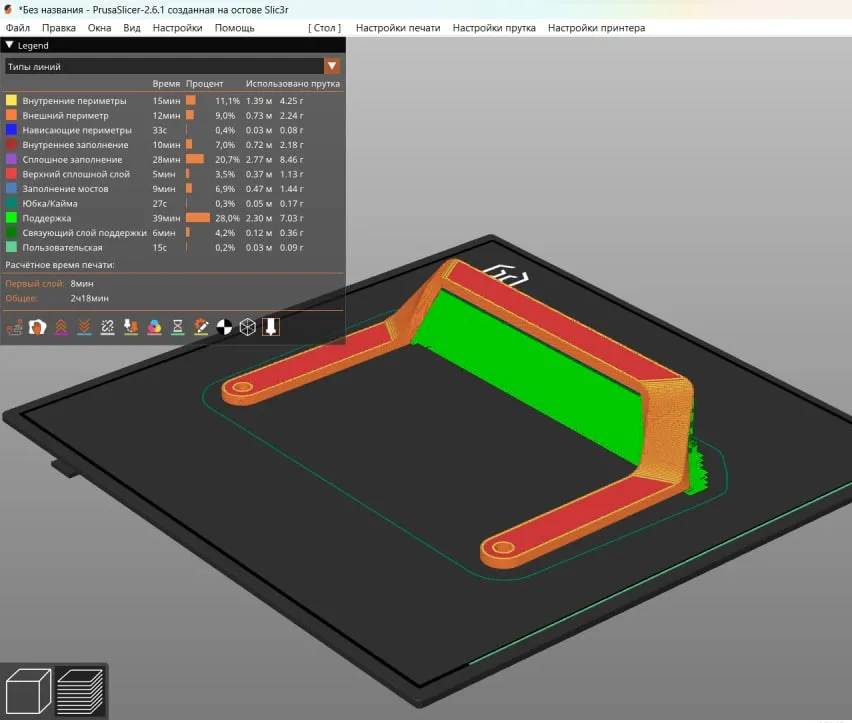
Task: Toggle deretractions visibility icon
Action: [84, 327]
